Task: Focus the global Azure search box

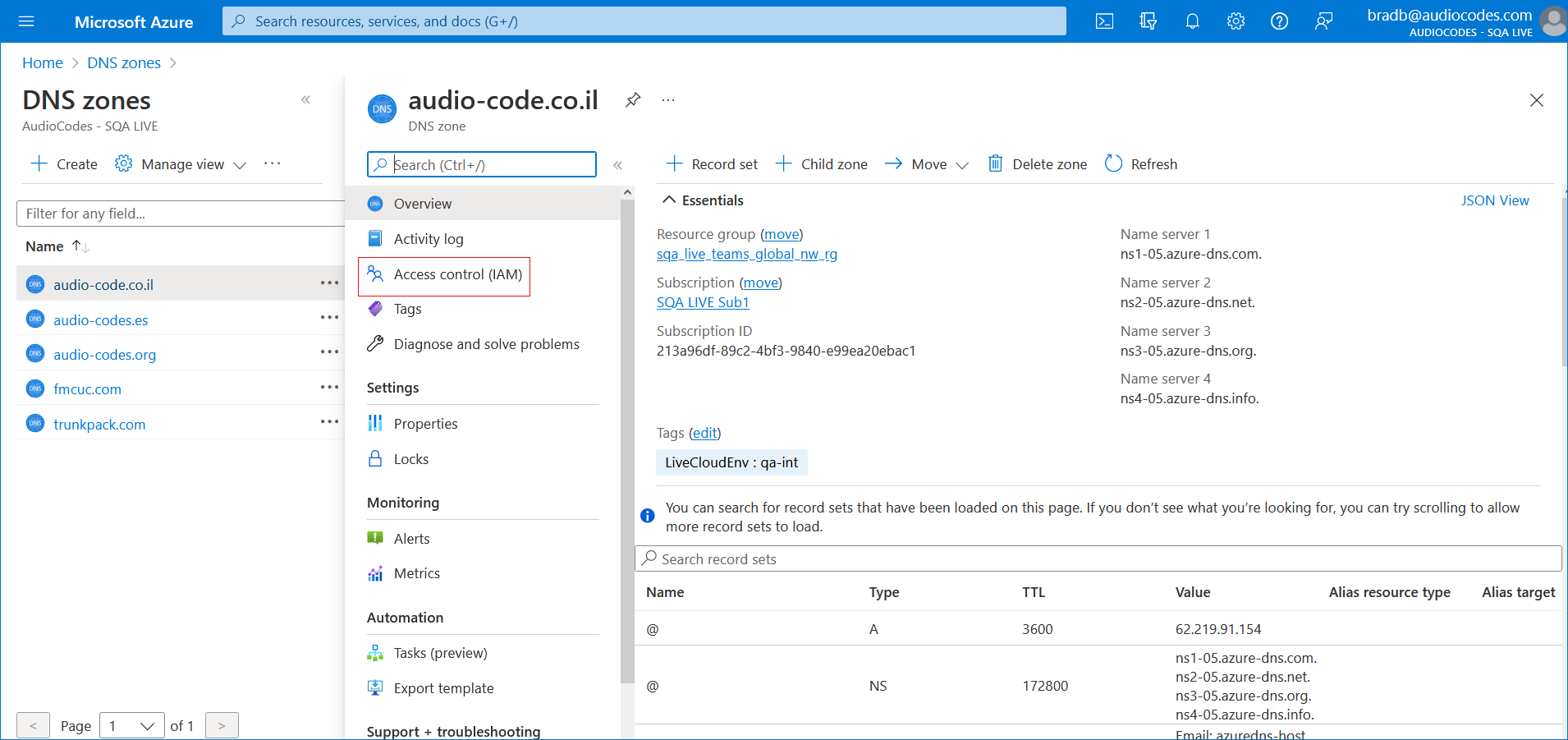Action: (x=644, y=21)
